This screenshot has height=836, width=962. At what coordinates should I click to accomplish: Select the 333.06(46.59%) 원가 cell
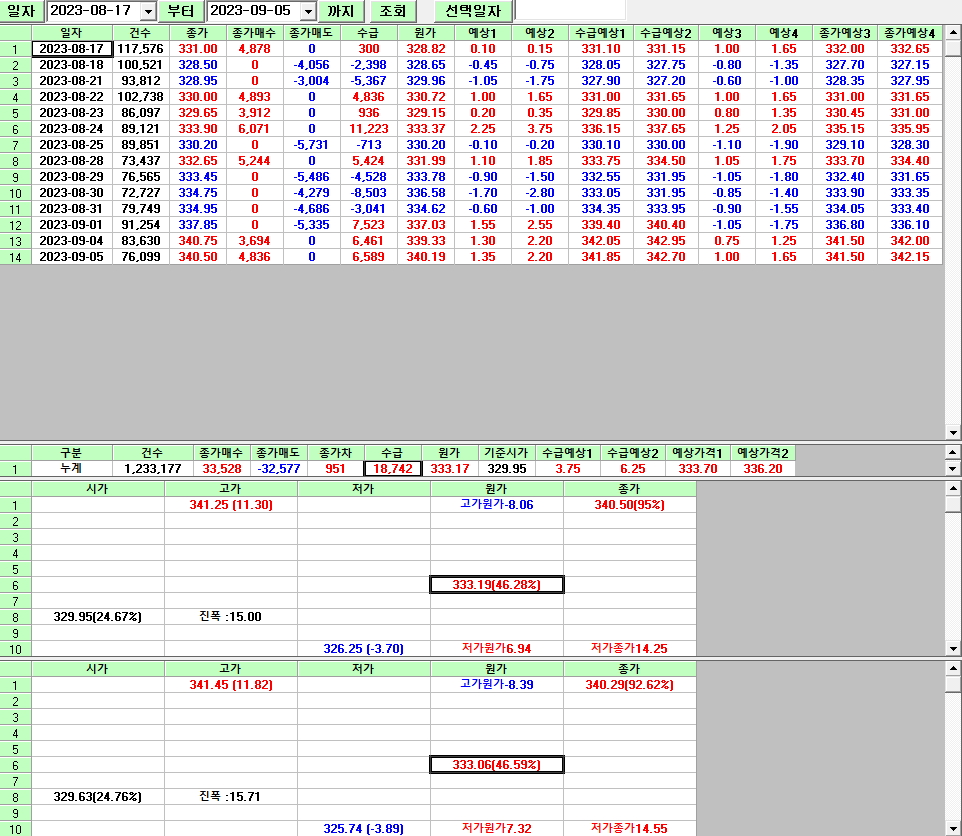496,765
